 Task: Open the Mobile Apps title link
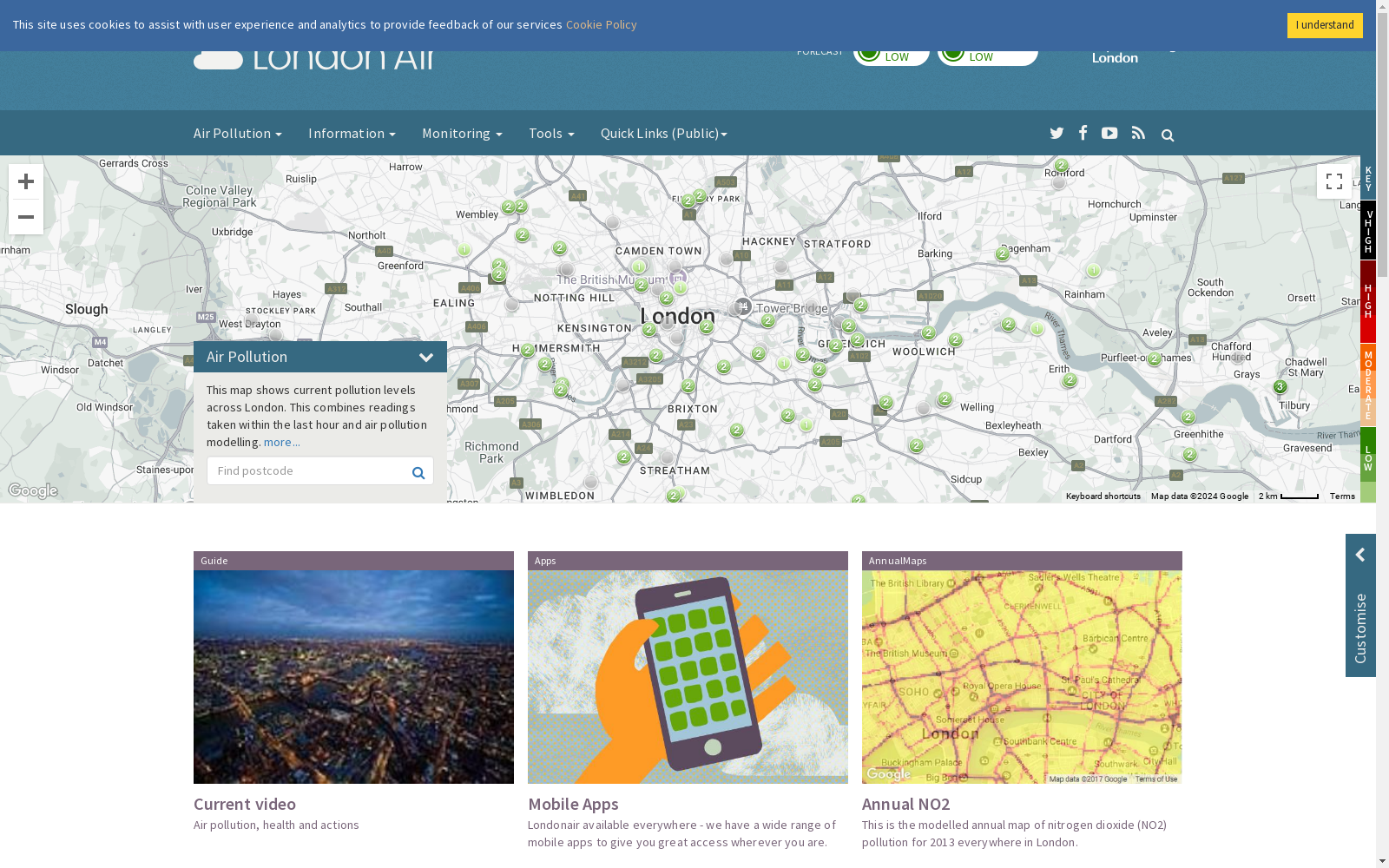click(573, 804)
